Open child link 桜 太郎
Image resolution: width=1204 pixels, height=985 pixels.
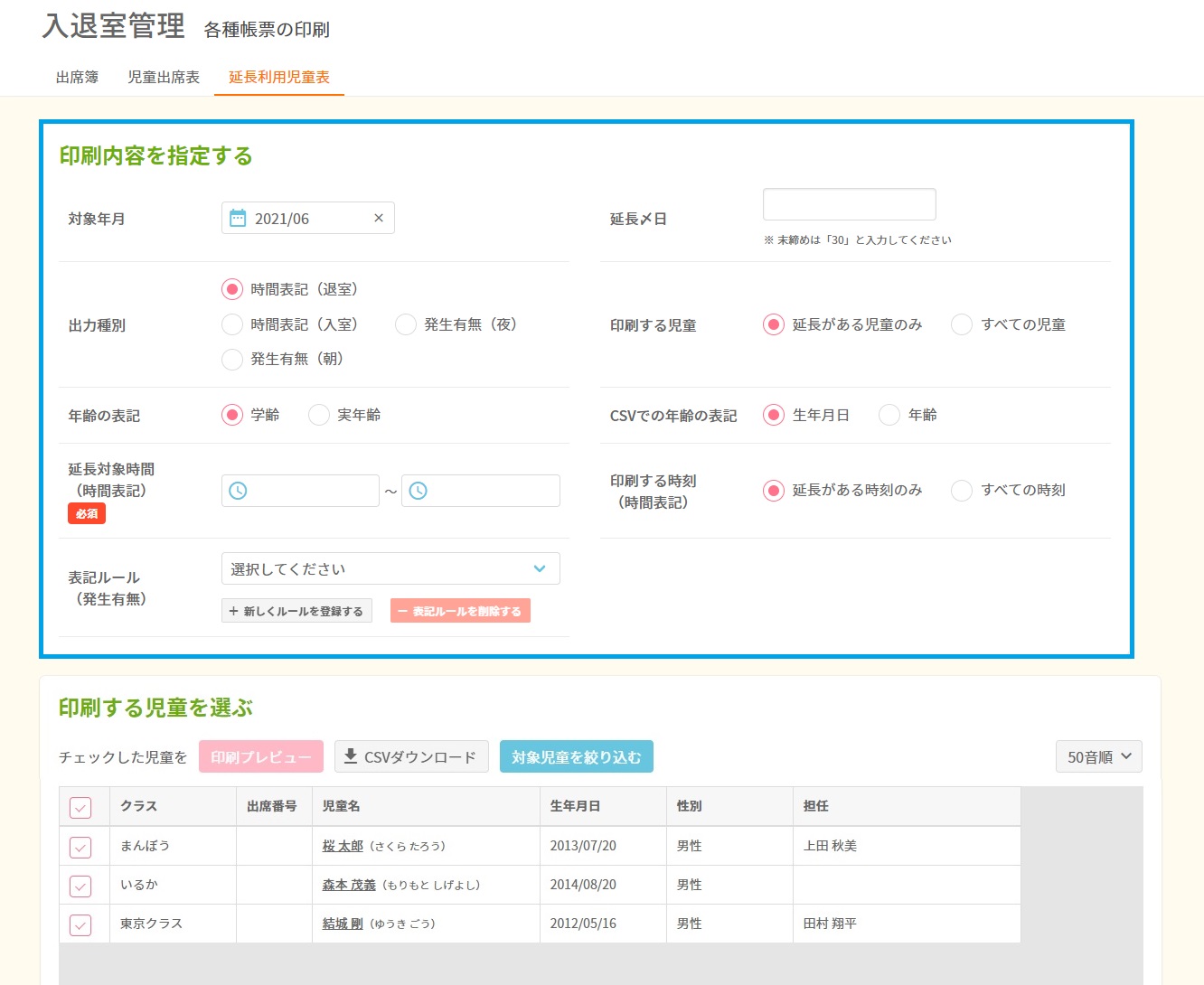click(343, 846)
